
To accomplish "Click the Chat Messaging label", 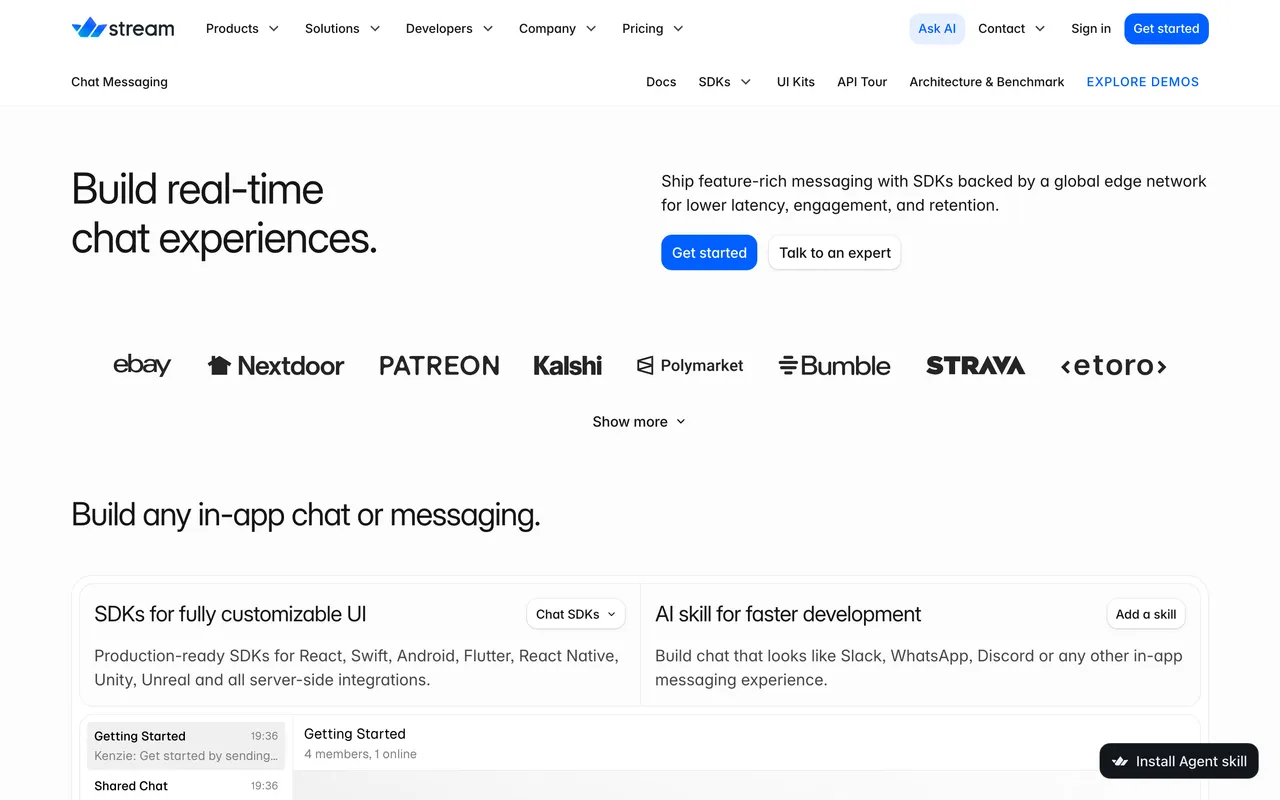I will (119, 82).
